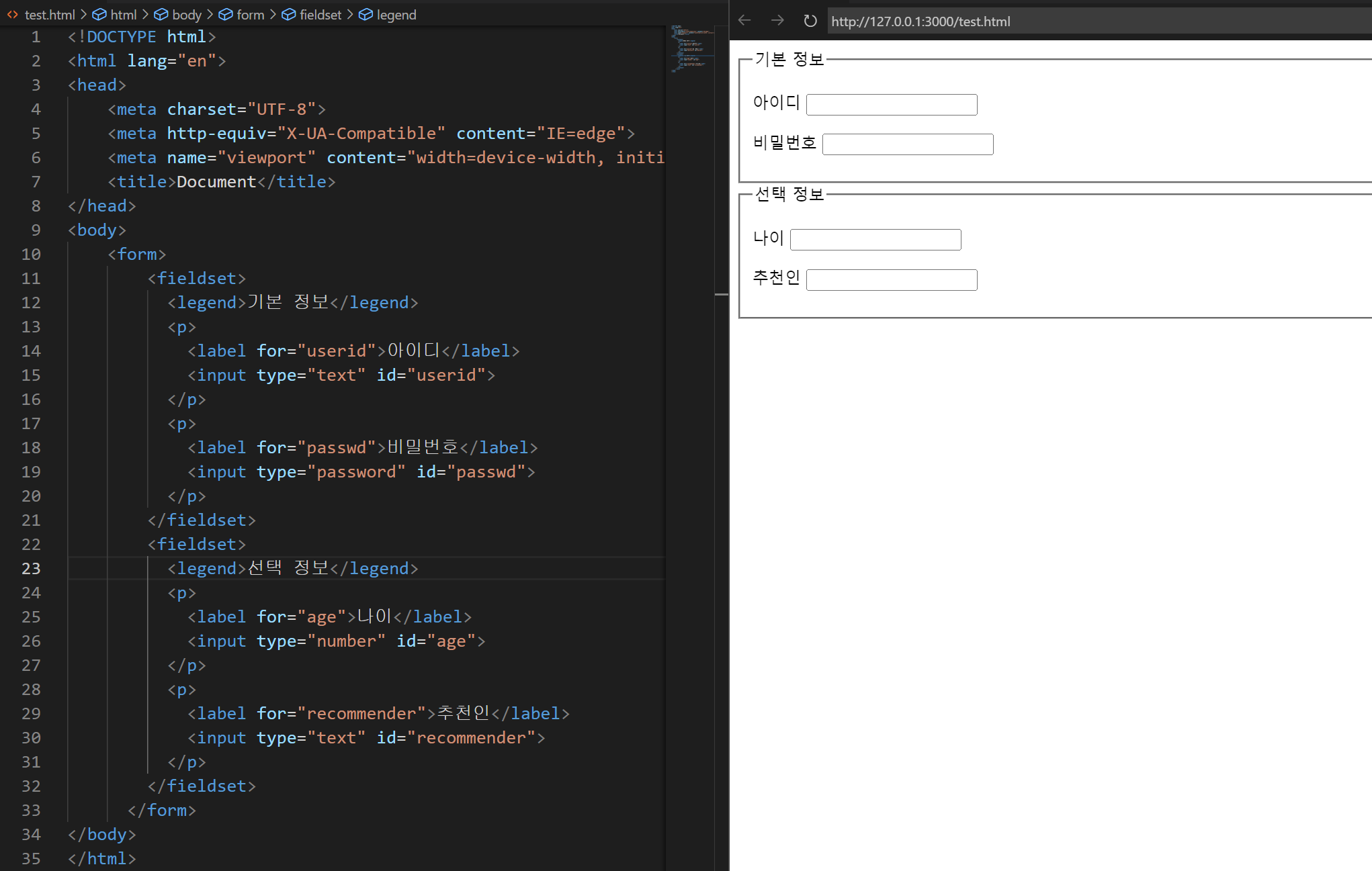Viewport: 1372px width, 871px height.
Task: Click the 아이디 label in the preview
Action: pos(776,103)
